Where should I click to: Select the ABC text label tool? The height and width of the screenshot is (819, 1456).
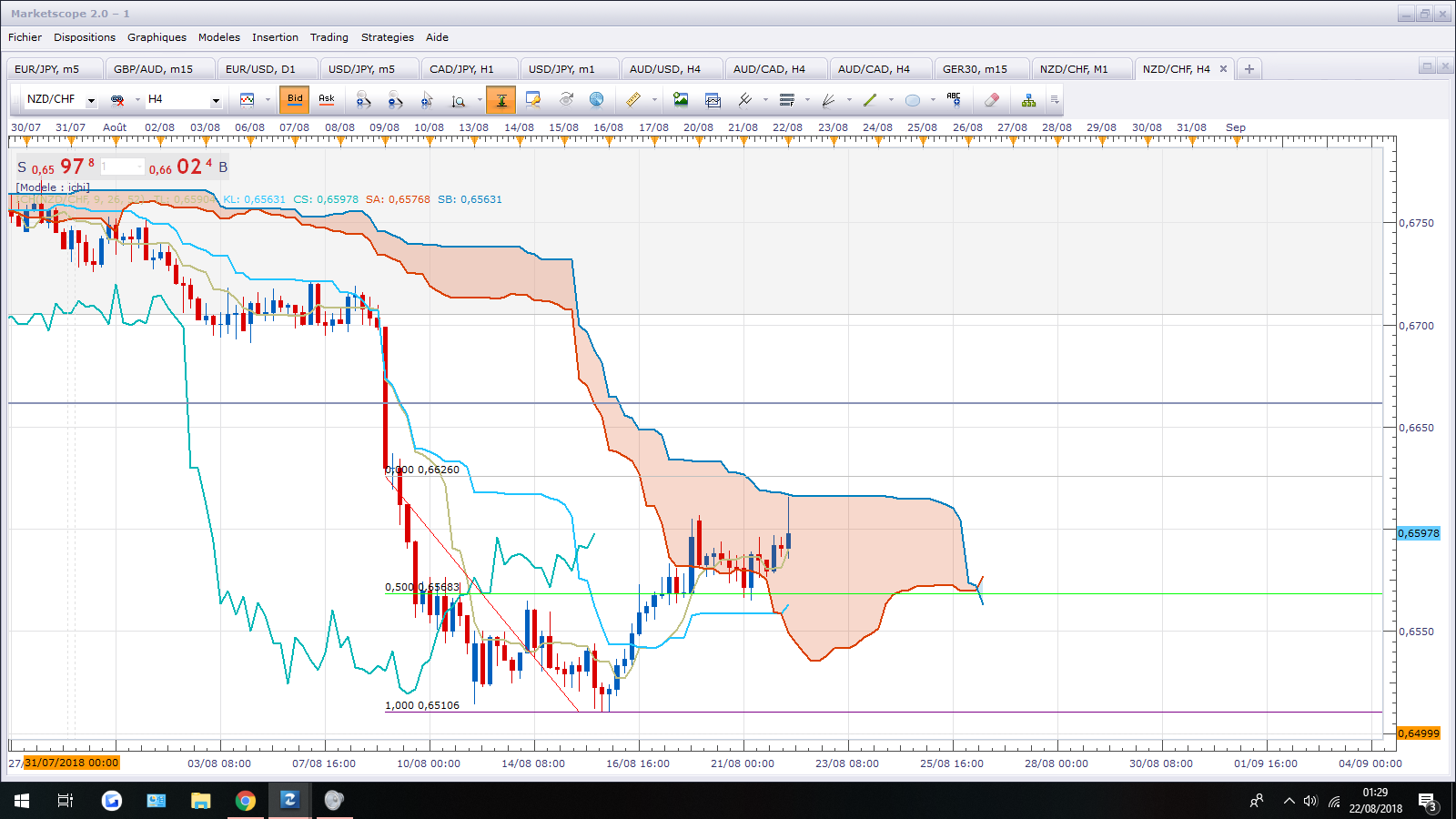(954, 100)
